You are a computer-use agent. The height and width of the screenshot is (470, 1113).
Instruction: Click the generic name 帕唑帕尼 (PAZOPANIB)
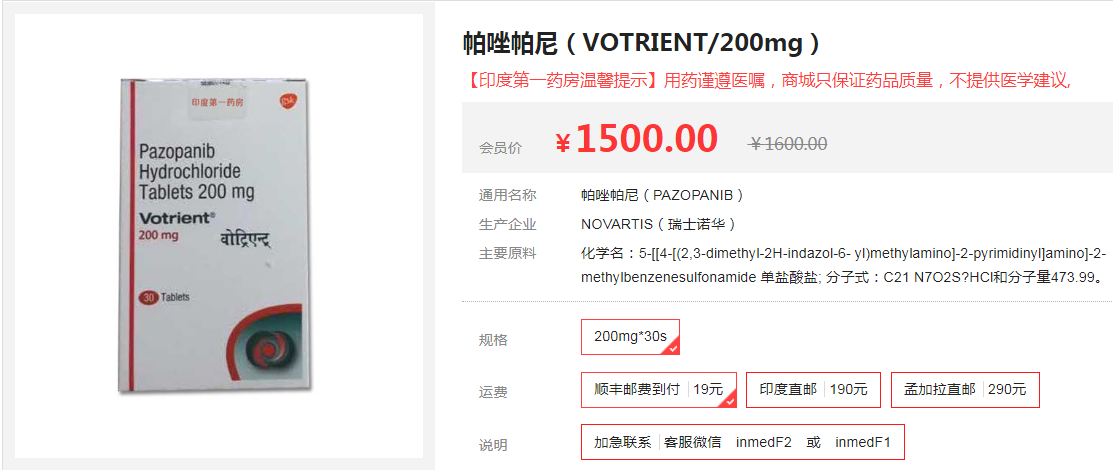click(x=661, y=195)
